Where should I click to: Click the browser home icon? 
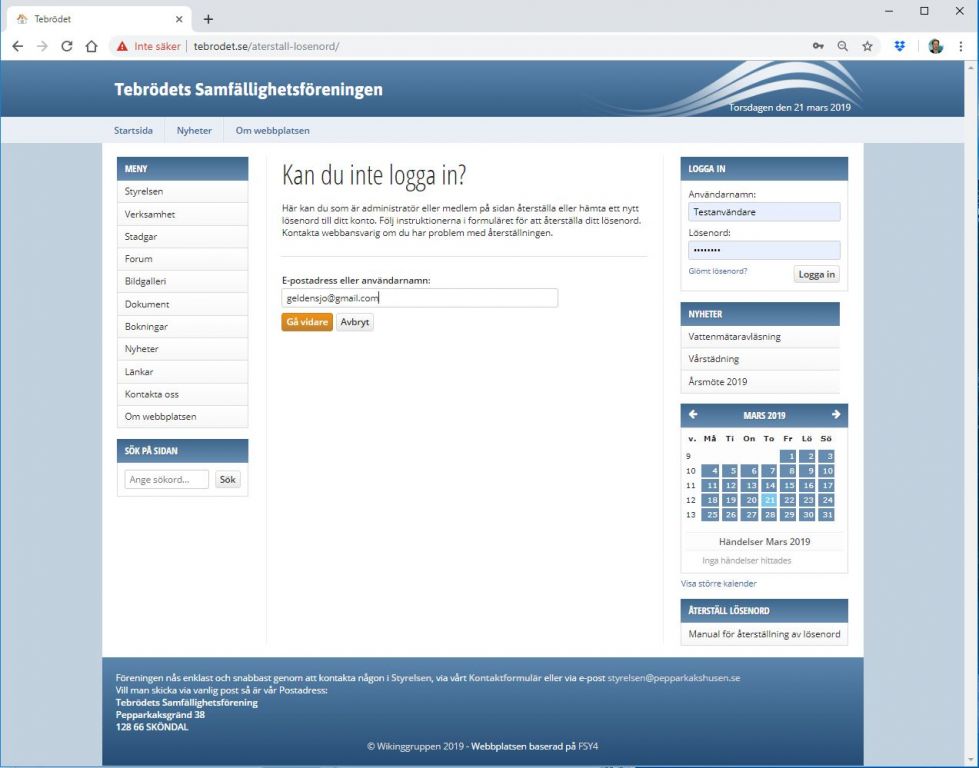[x=91, y=46]
